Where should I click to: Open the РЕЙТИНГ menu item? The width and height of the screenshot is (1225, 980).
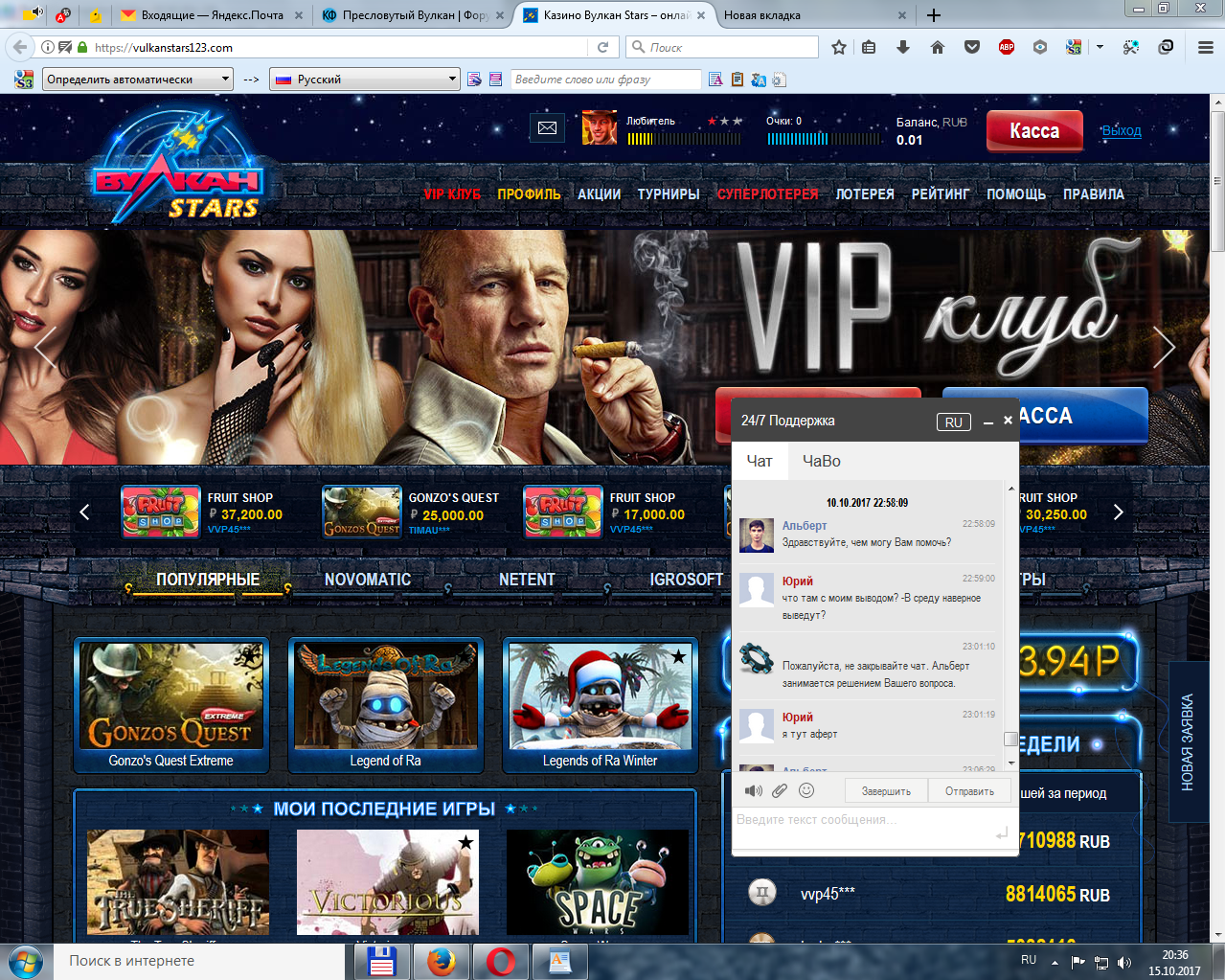(x=941, y=194)
